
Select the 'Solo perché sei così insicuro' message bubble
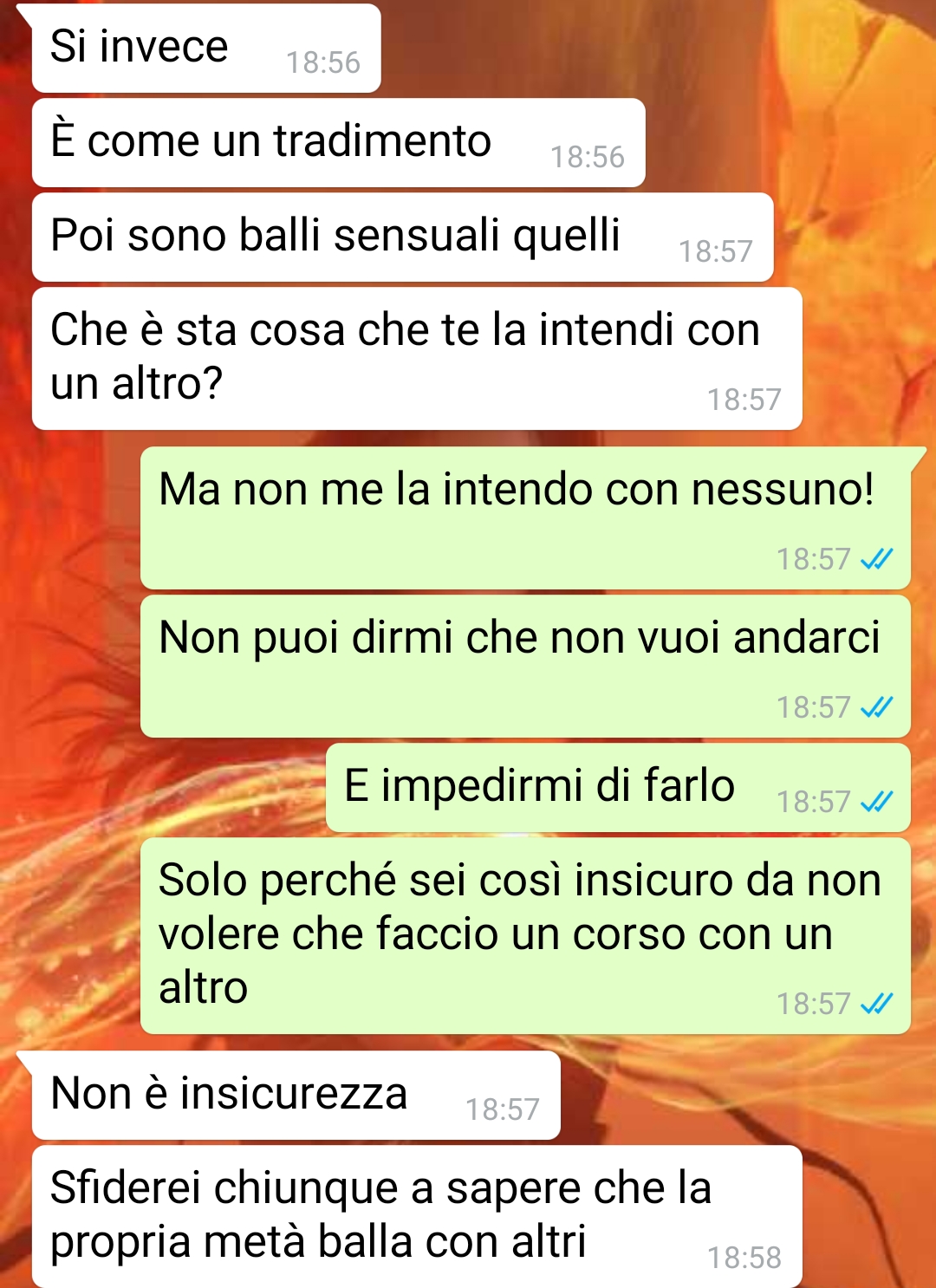(x=525, y=936)
